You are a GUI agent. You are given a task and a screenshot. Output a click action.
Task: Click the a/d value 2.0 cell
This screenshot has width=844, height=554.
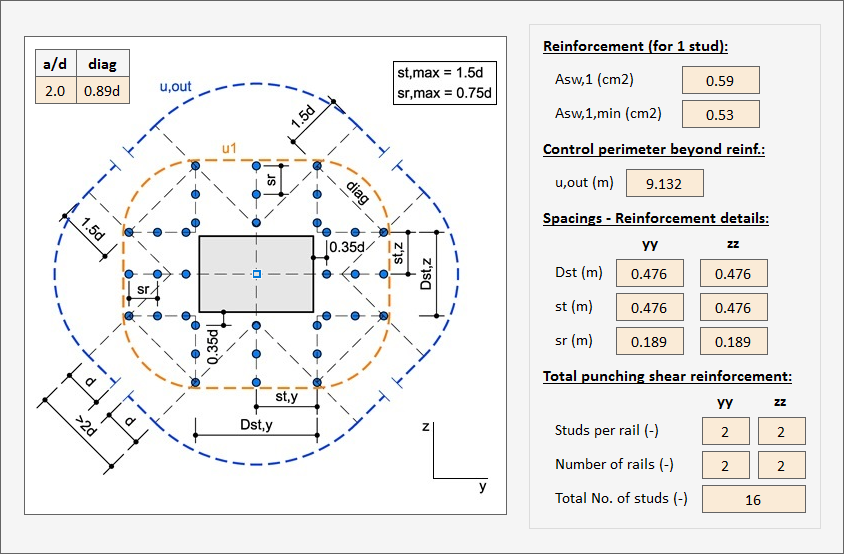(x=55, y=90)
